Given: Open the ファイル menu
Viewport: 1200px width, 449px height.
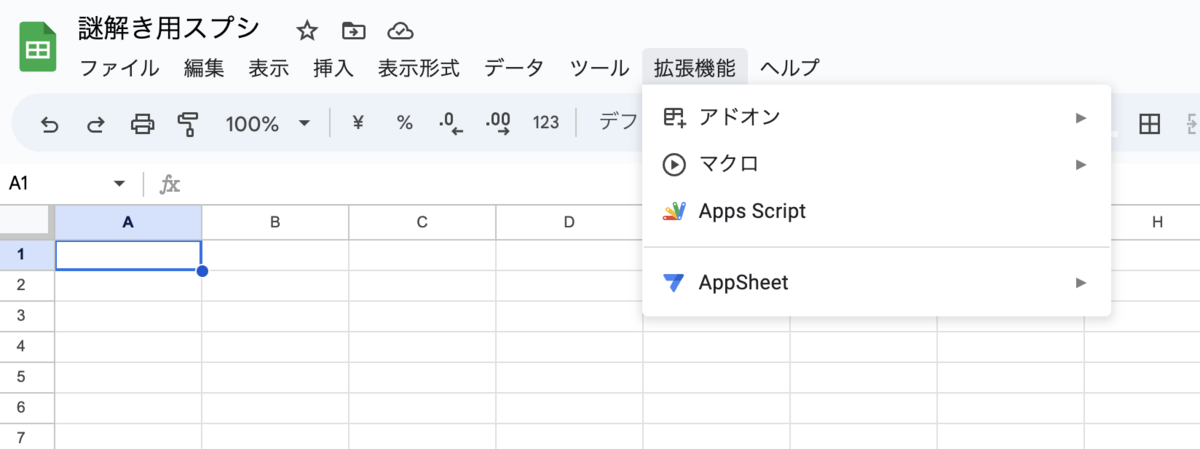Looking at the screenshot, I should click(x=119, y=68).
